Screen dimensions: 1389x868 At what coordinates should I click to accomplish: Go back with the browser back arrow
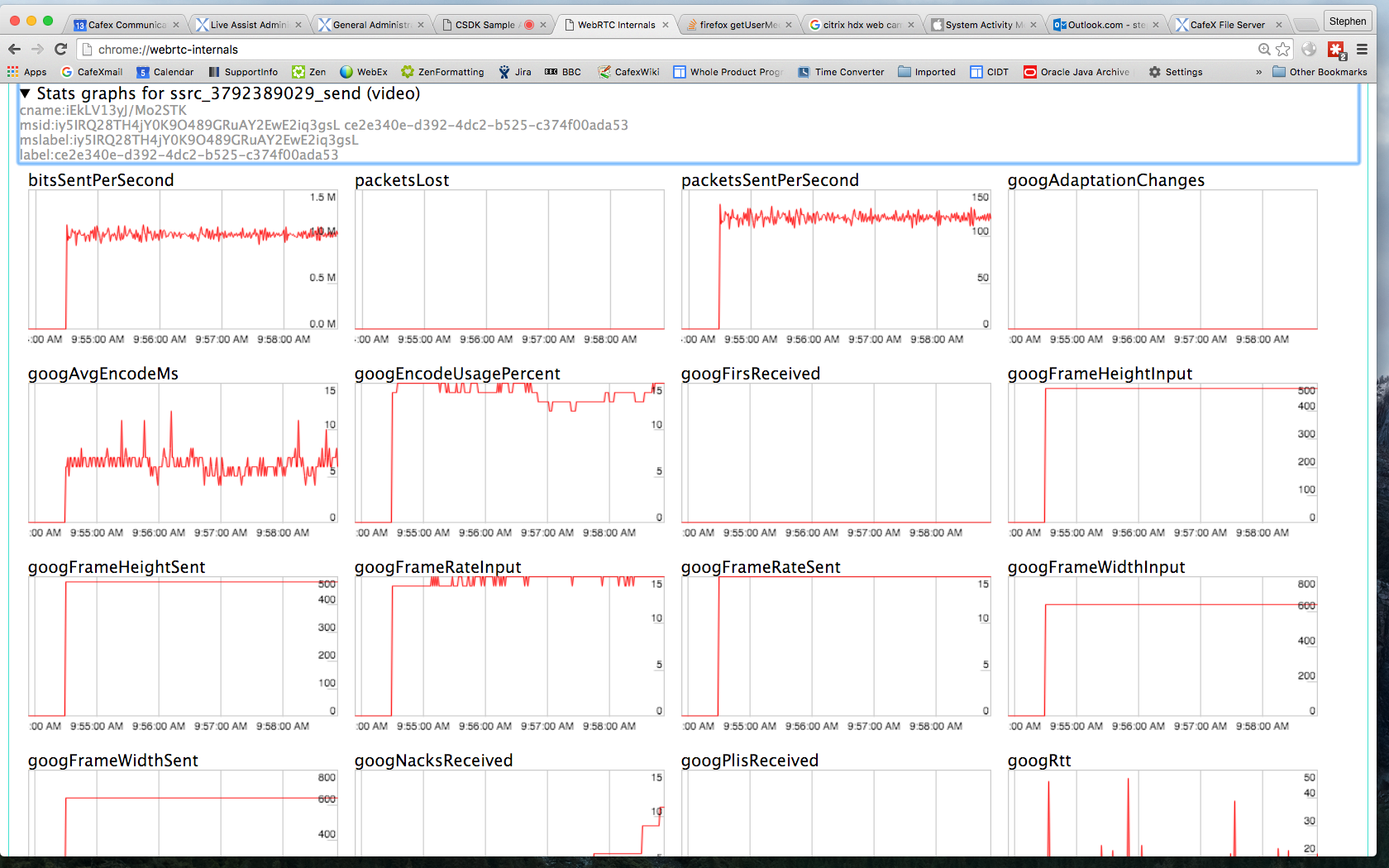(x=14, y=49)
